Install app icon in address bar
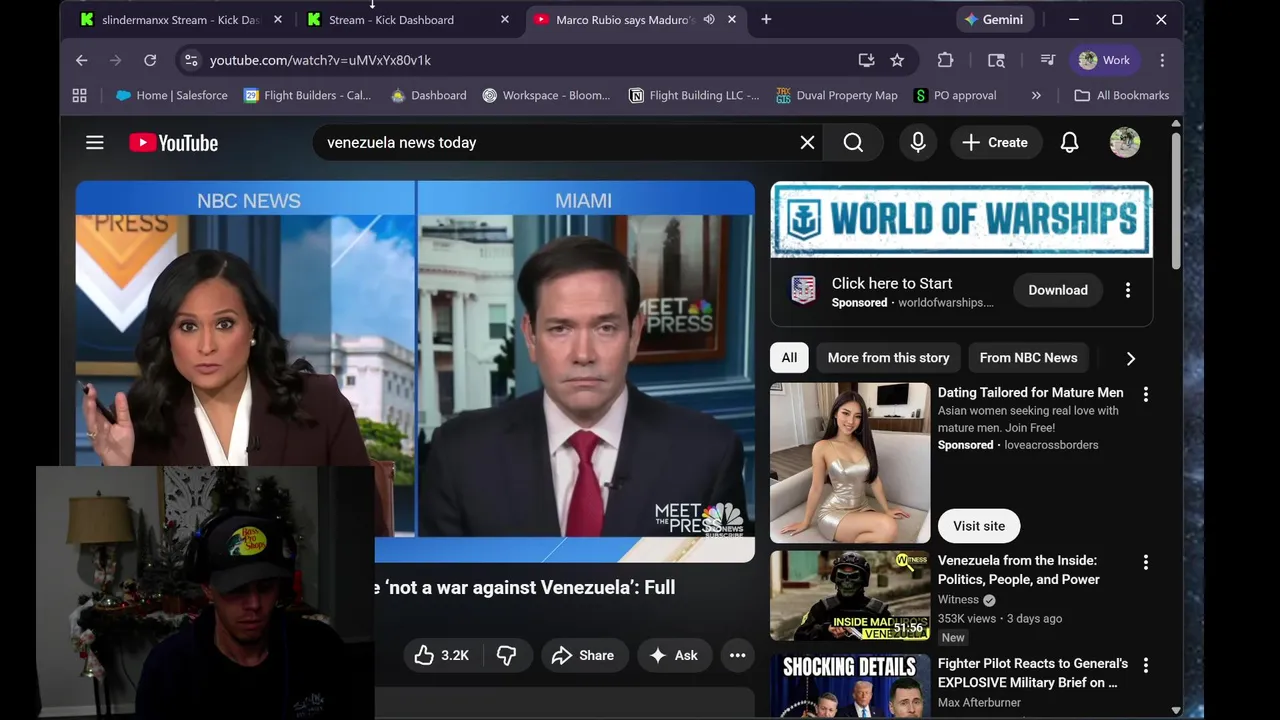This screenshot has height=720, width=1280. (x=866, y=60)
